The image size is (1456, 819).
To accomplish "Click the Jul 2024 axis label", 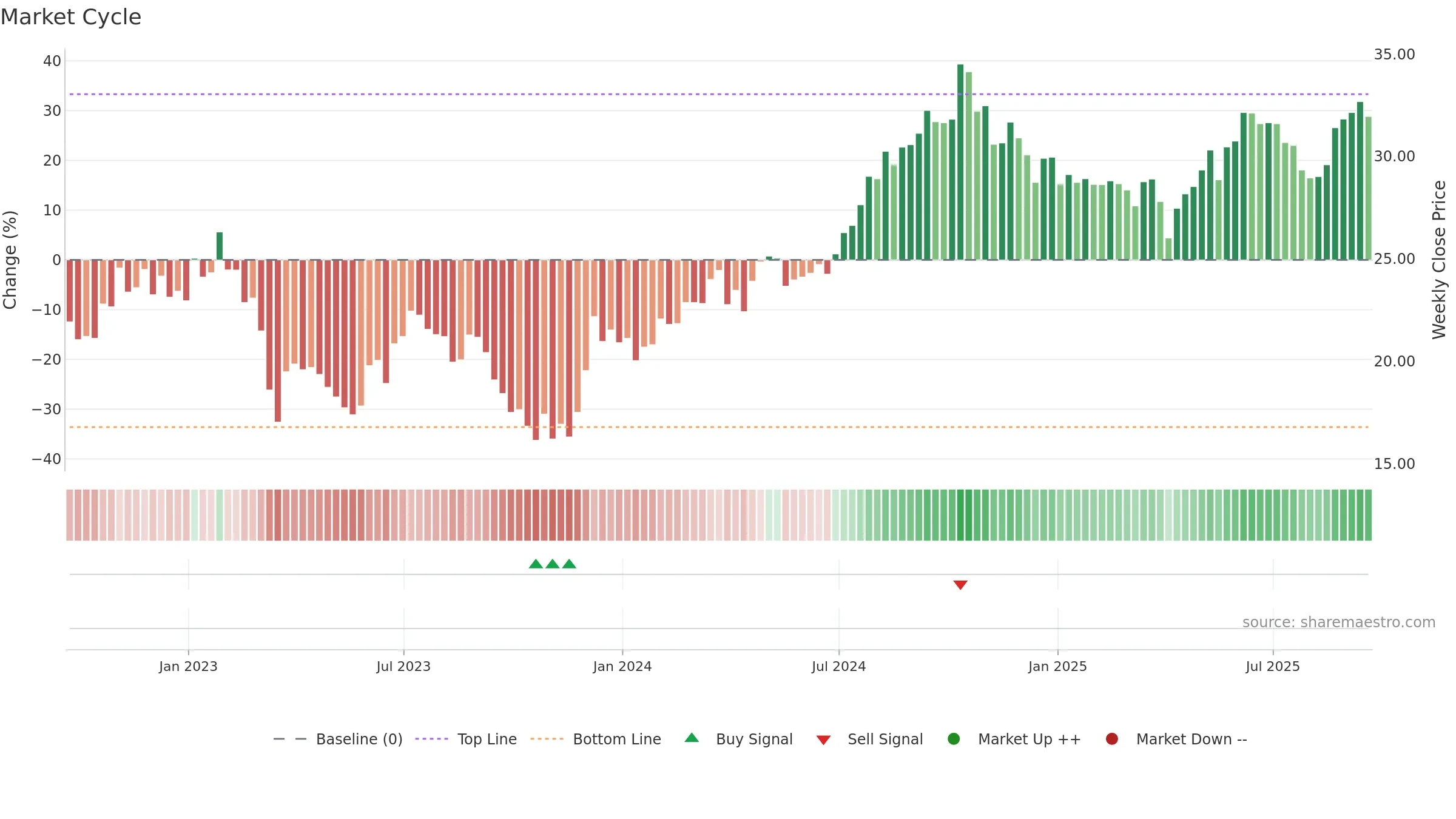I will point(839,666).
